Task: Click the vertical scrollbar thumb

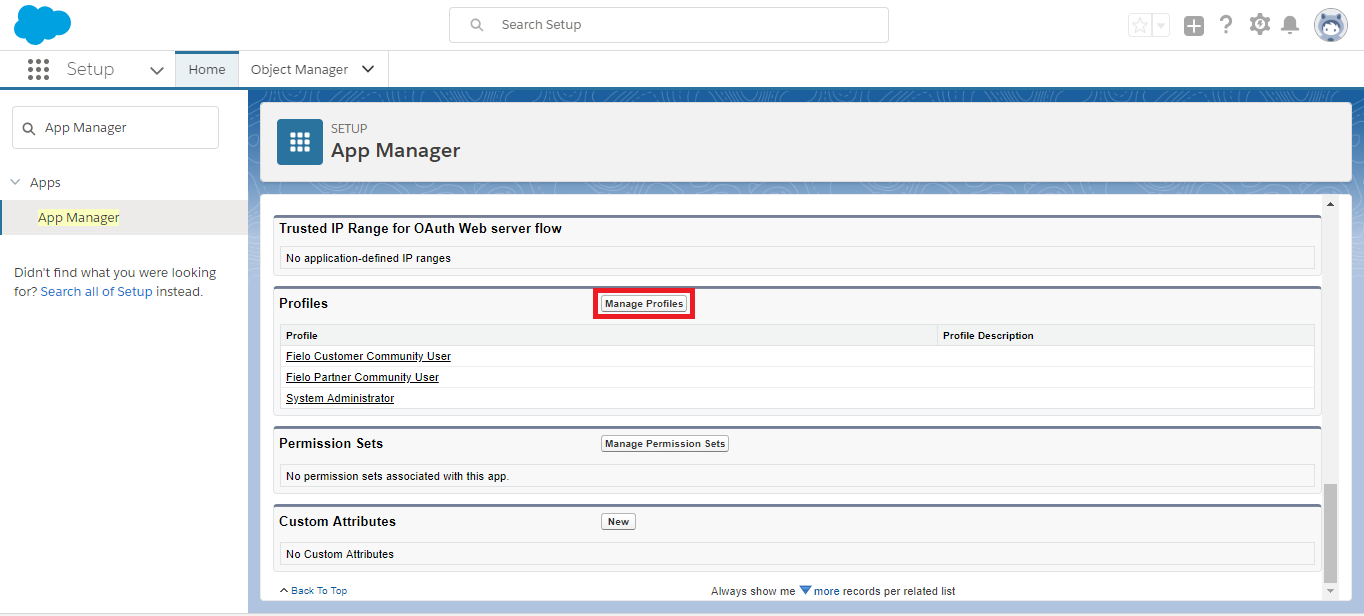Action: pos(1330,533)
